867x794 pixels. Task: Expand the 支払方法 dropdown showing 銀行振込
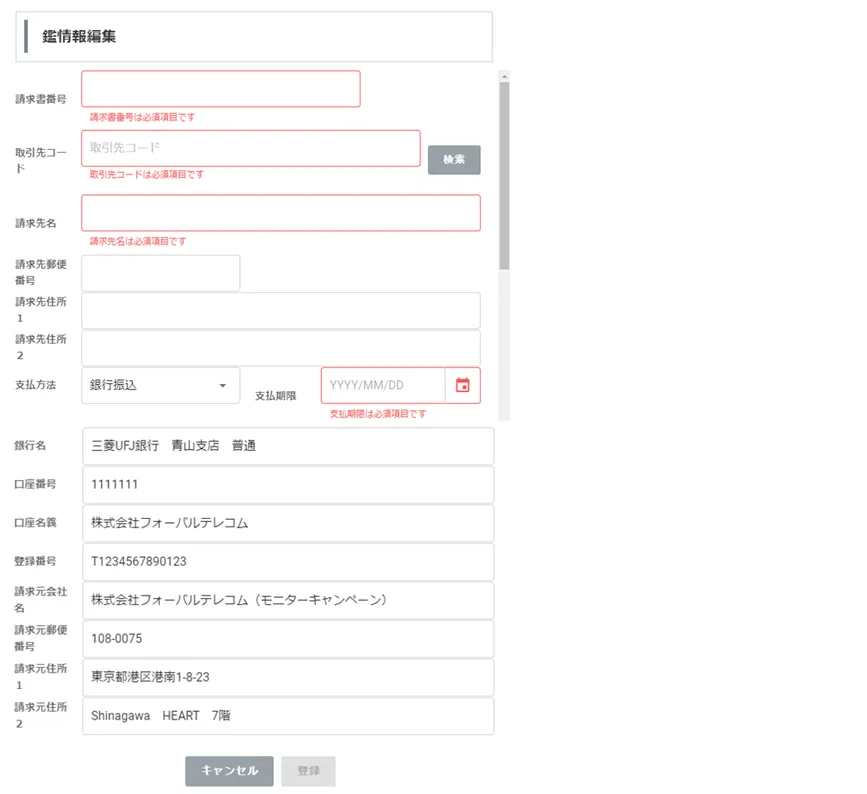(160, 385)
